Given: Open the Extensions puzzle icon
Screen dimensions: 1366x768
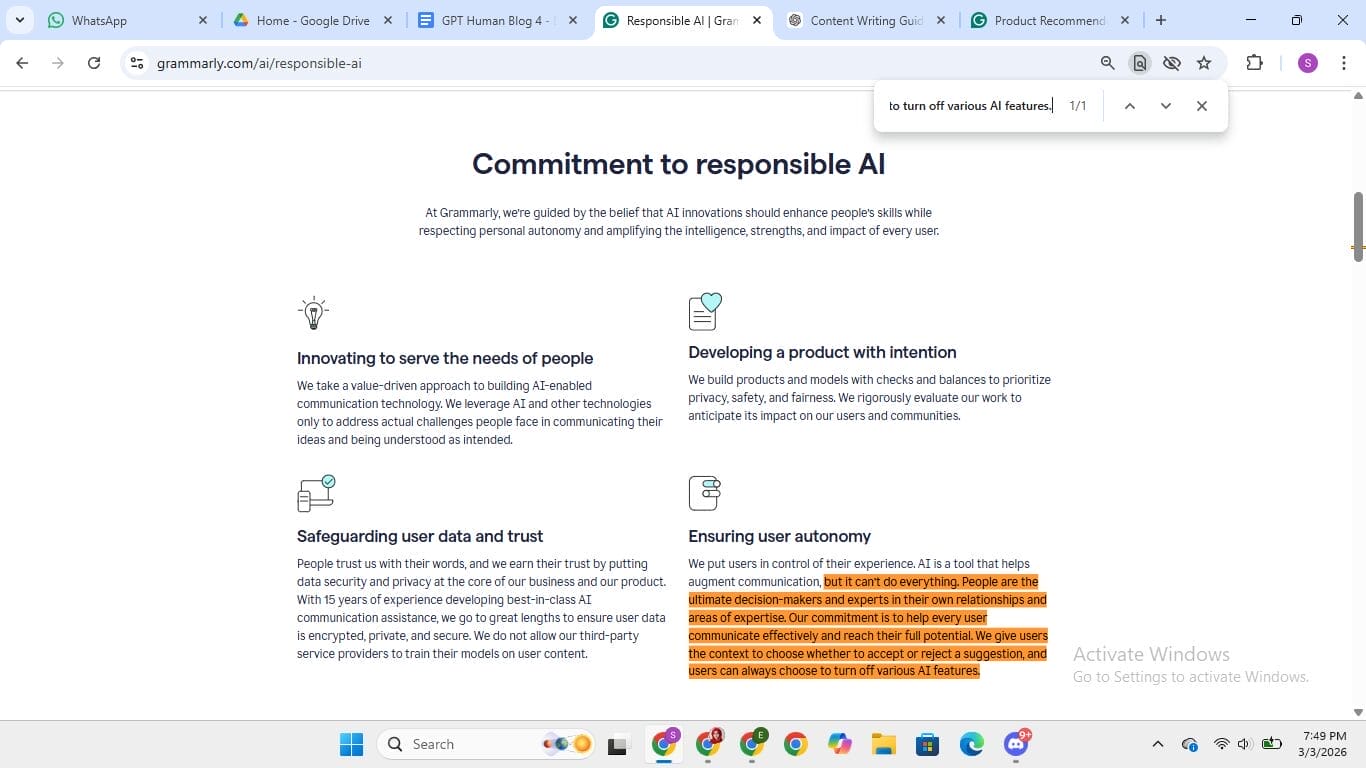Looking at the screenshot, I should (x=1254, y=63).
